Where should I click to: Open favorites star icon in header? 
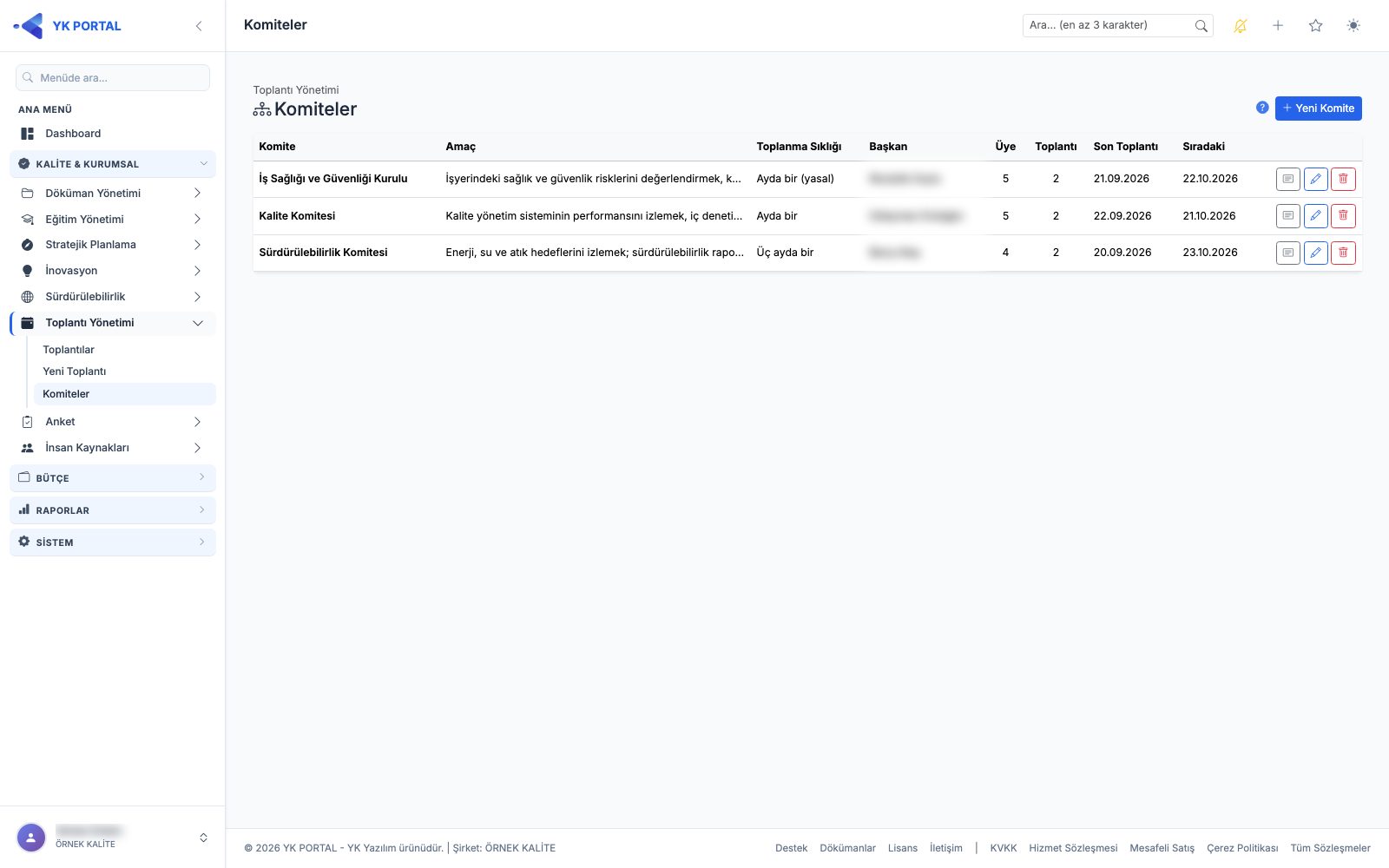1315,26
